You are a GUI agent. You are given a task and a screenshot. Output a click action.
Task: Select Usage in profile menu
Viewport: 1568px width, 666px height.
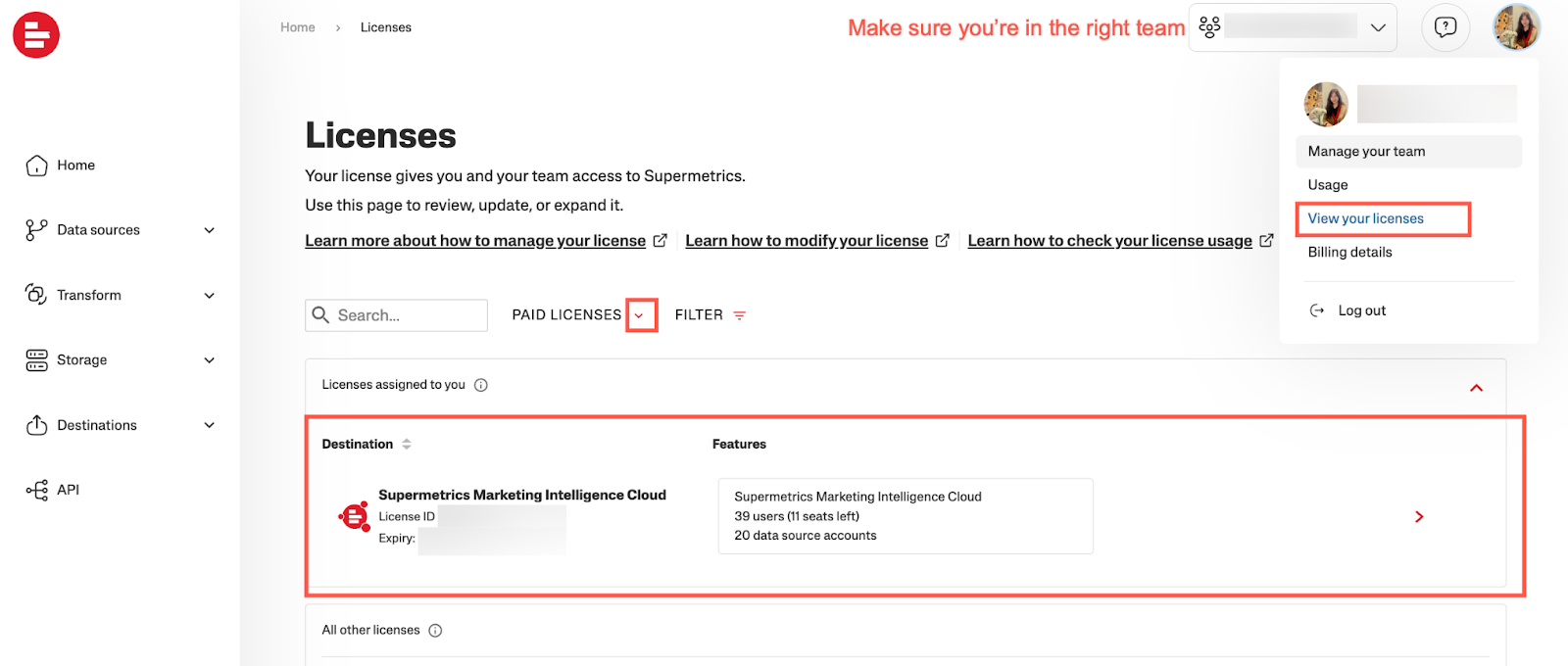tap(1328, 185)
